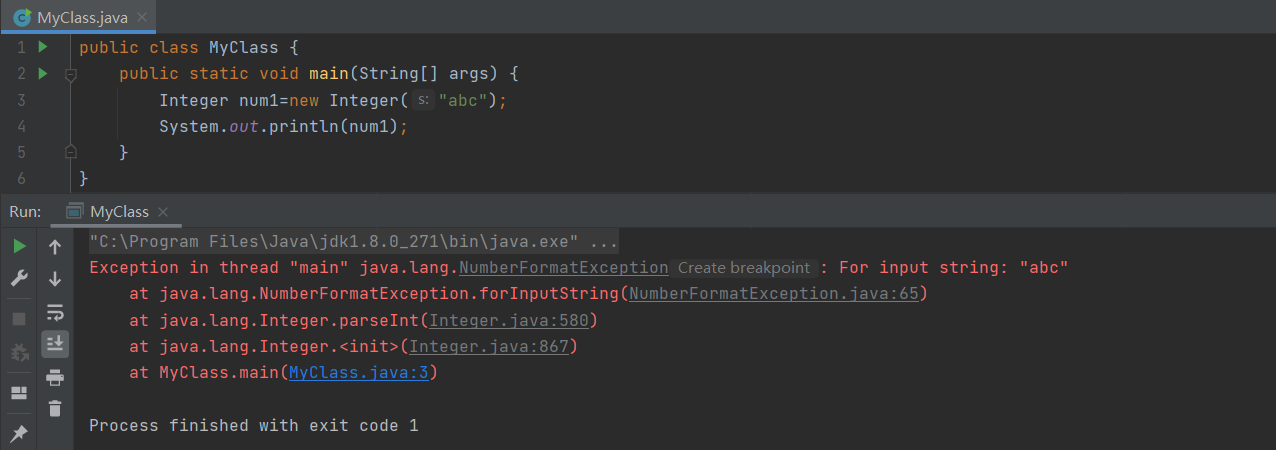1276x450 pixels.
Task: Clear all console output with trash icon
Action: (55, 408)
